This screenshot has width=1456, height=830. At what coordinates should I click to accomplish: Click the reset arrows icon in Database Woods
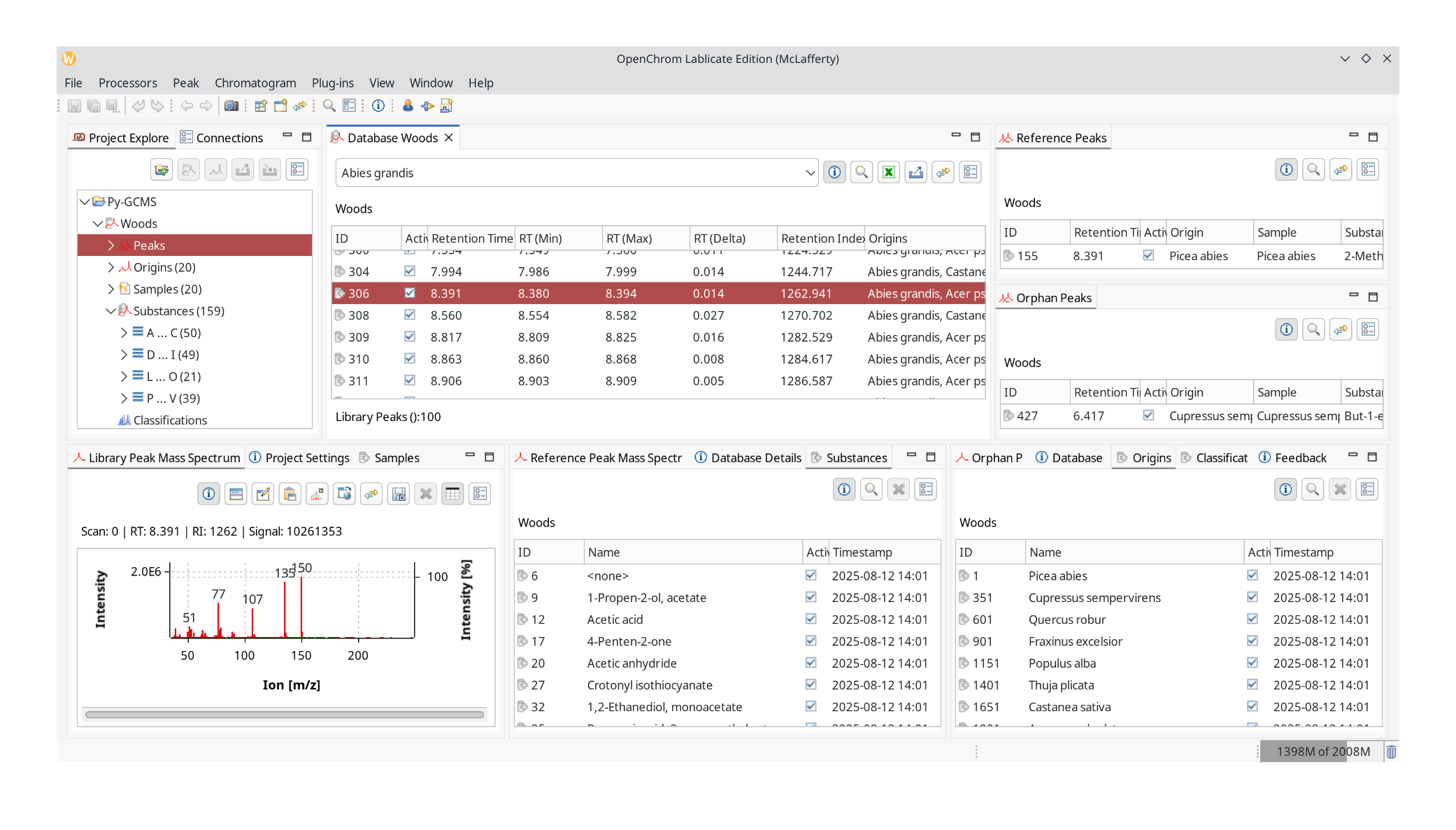click(943, 173)
